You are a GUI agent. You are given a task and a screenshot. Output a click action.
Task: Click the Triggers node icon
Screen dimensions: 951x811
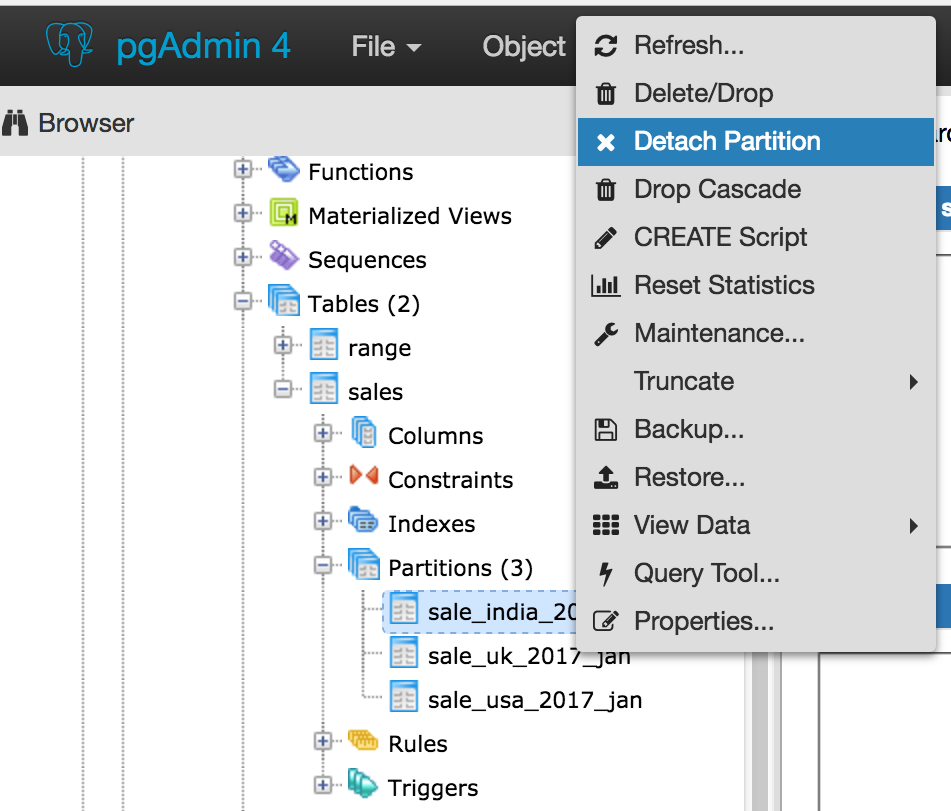[364, 786]
